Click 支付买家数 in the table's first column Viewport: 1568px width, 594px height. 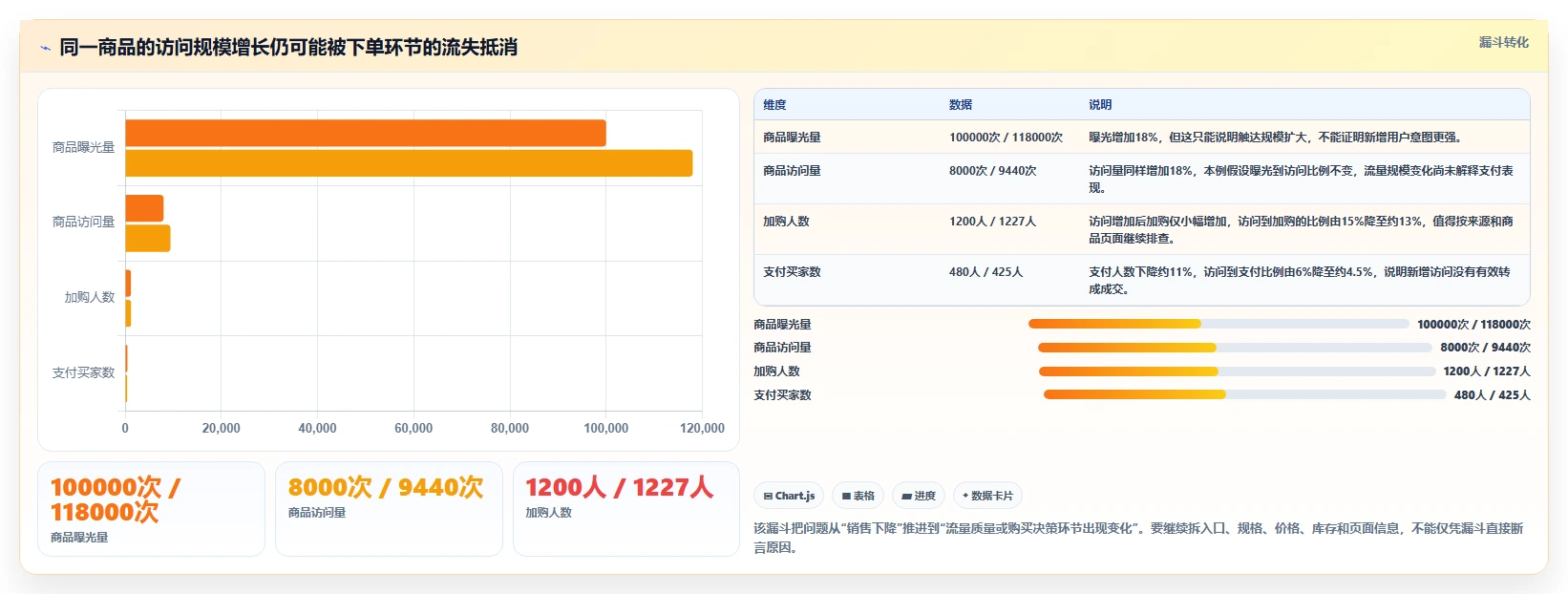click(x=792, y=272)
